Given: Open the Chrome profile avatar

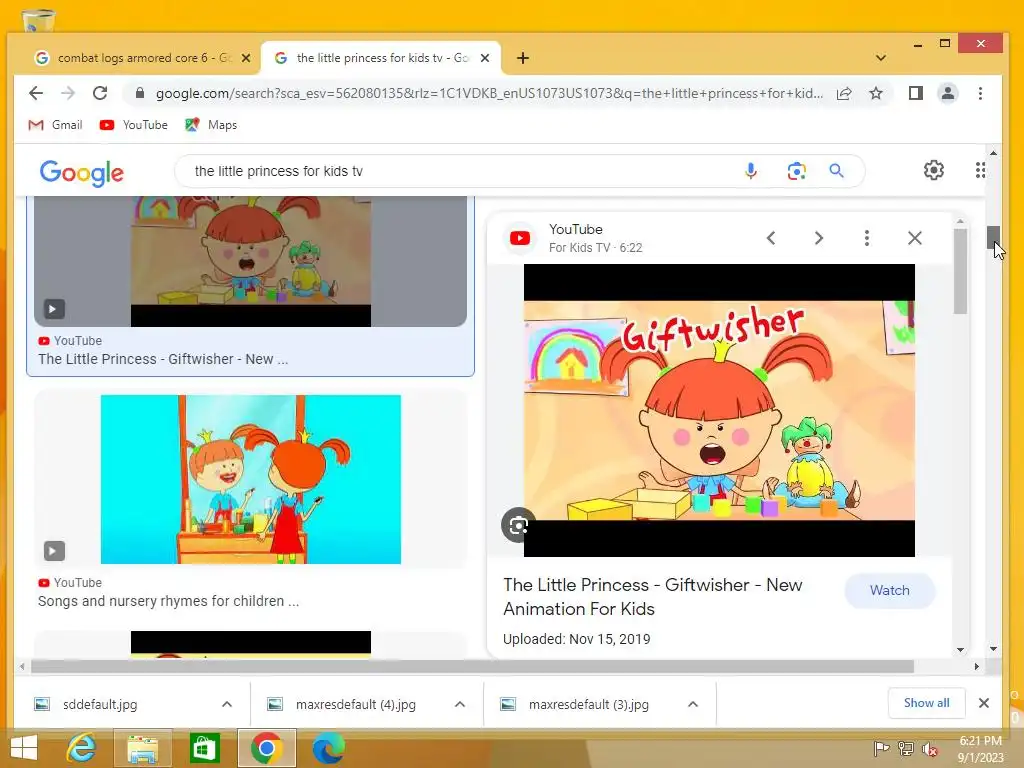Looking at the screenshot, I should point(948,93).
